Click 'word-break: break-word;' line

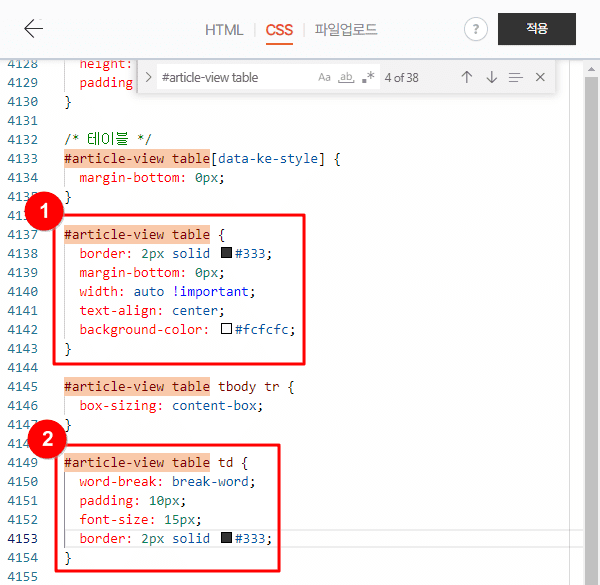tap(167, 481)
